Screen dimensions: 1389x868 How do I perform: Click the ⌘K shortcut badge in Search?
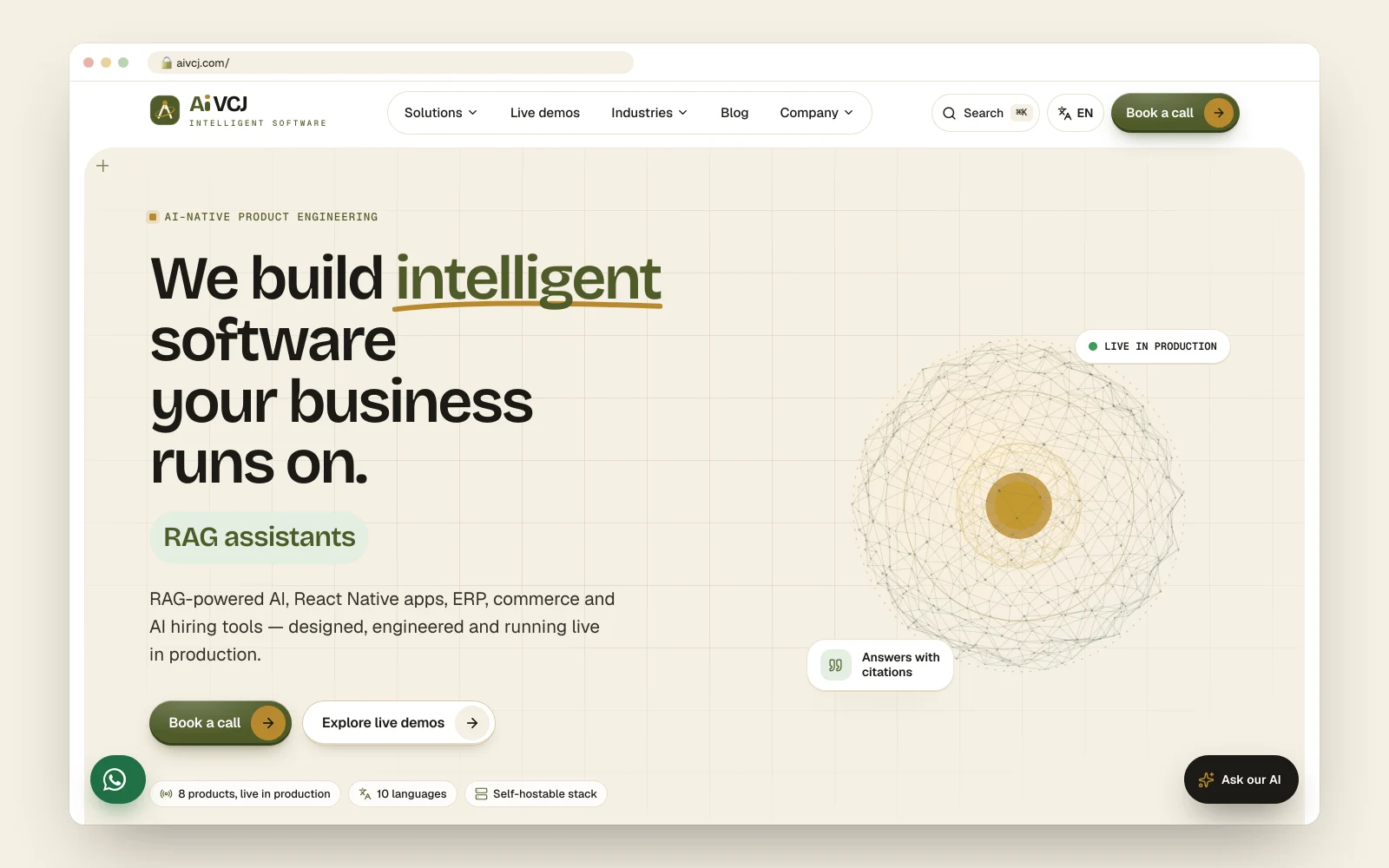coord(1021,113)
